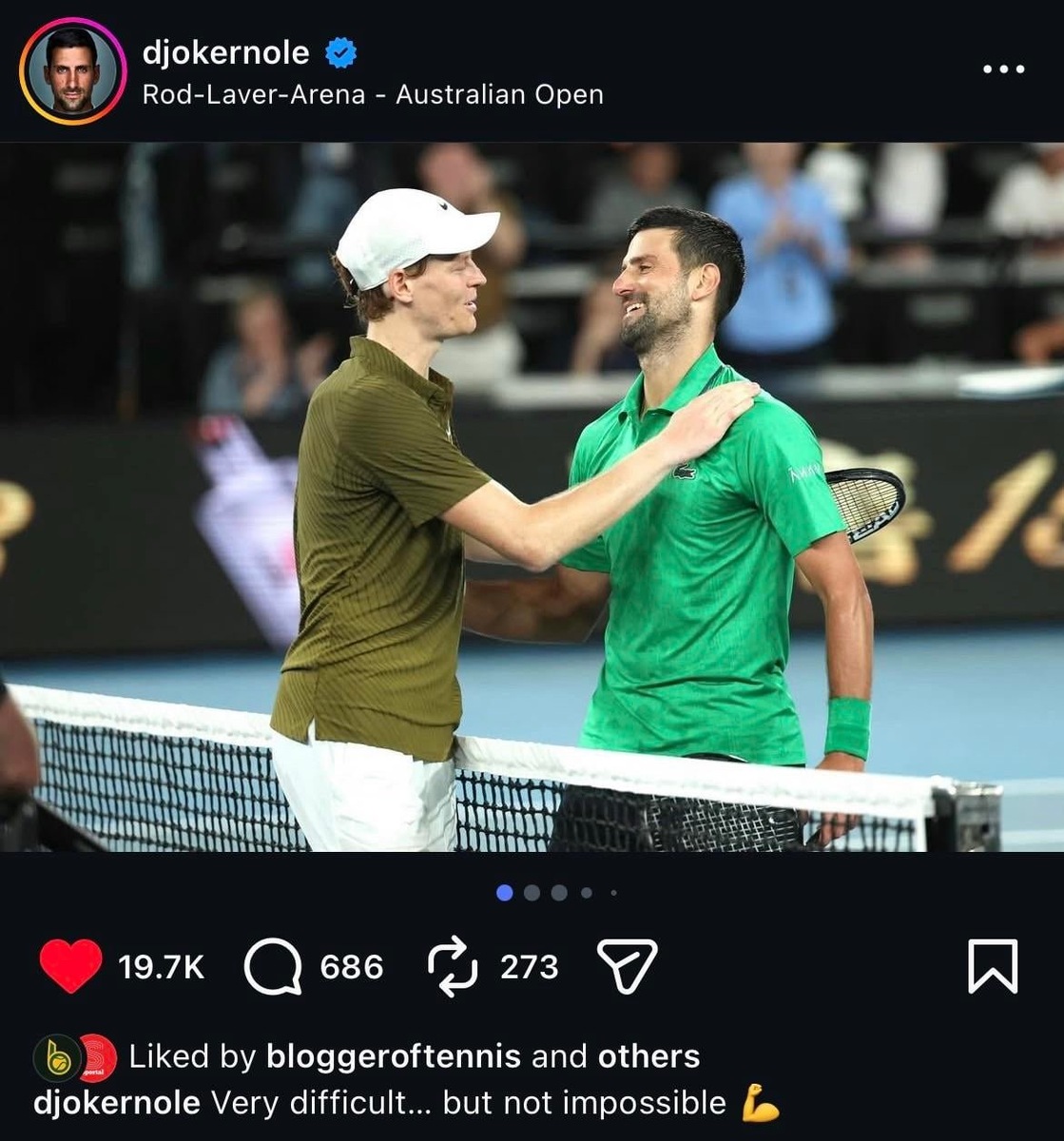The image size is (1064, 1141).
Task: Tap the blue verified badge
Action: point(340,53)
